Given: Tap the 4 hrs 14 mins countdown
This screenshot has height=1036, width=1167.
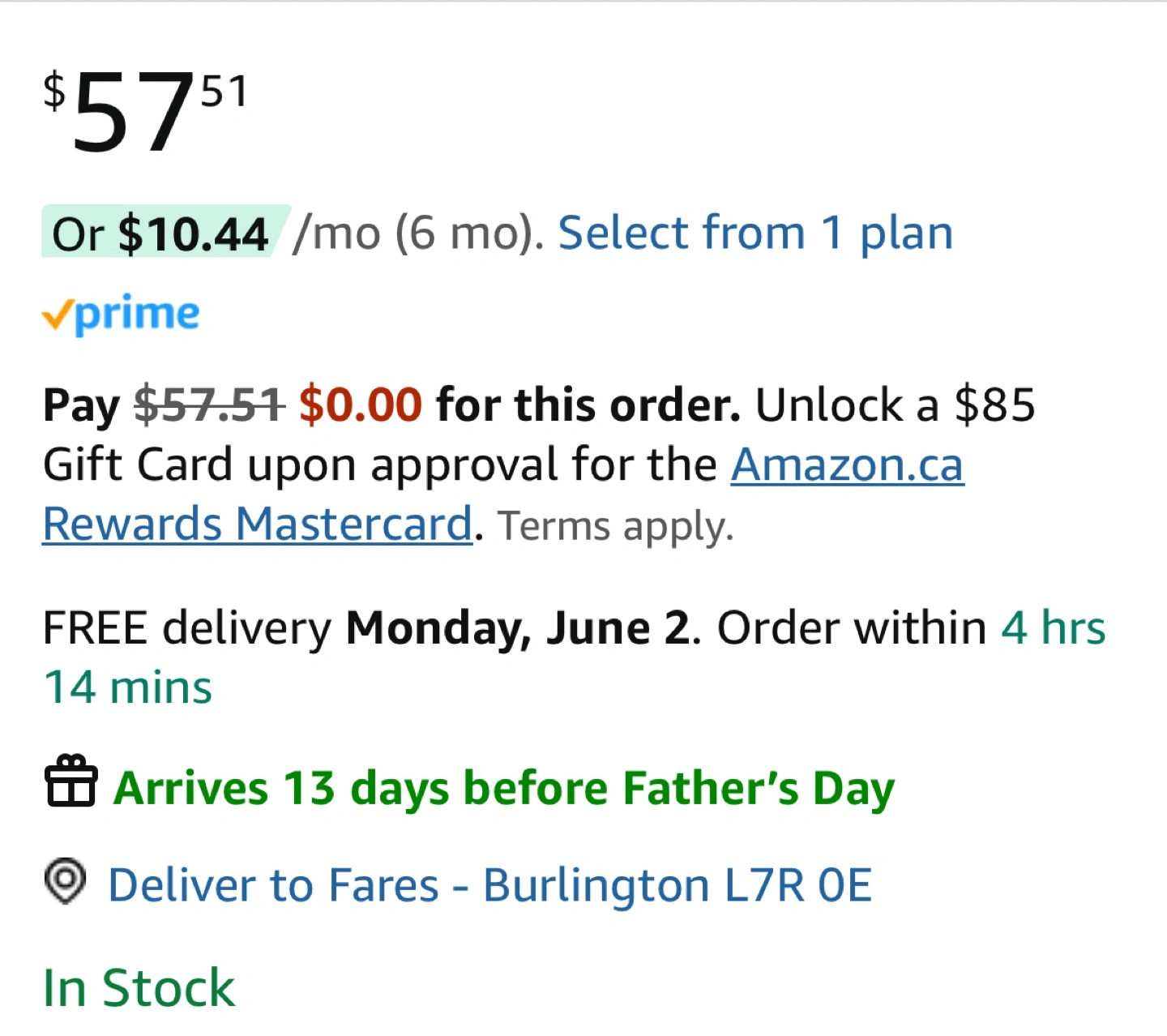Looking at the screenshot, I should point(575,657).
